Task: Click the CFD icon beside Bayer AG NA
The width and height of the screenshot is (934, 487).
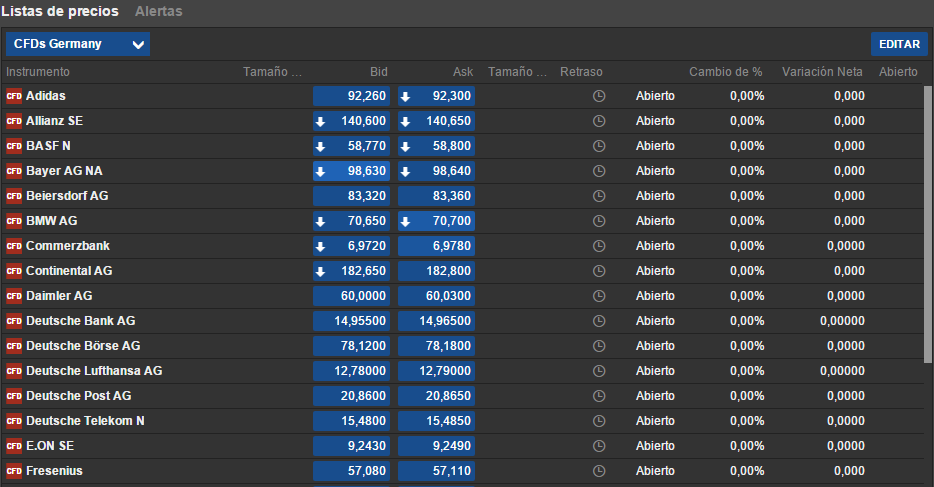Action: [14, 171]
